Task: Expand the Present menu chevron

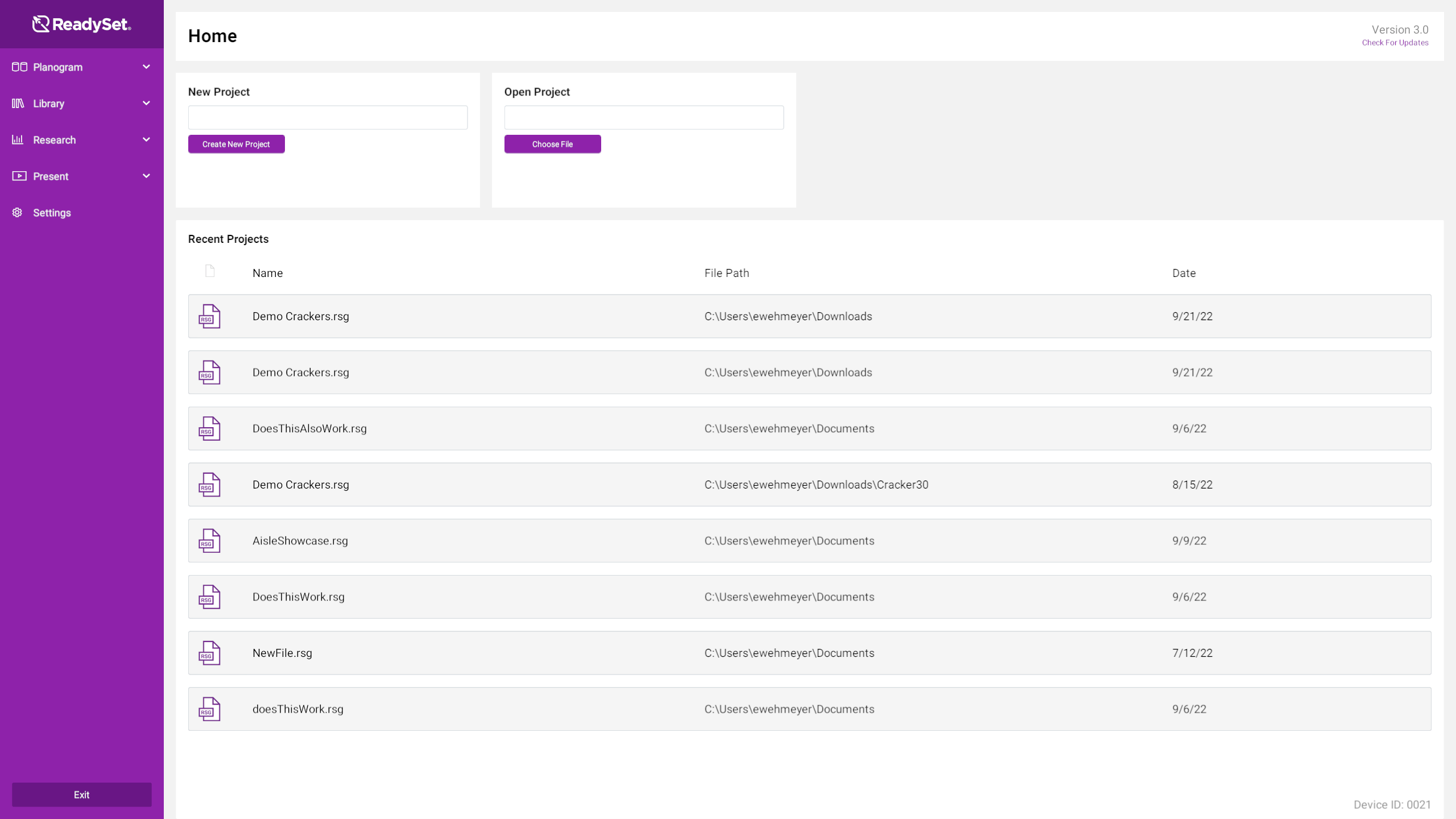Action: (x=146, y=176)
